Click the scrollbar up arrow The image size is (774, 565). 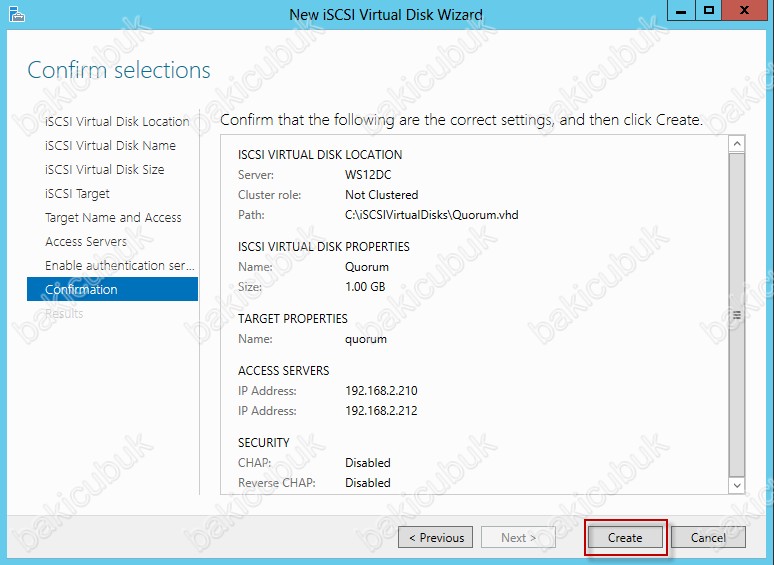pyautogui.click(x=736, y=144)
